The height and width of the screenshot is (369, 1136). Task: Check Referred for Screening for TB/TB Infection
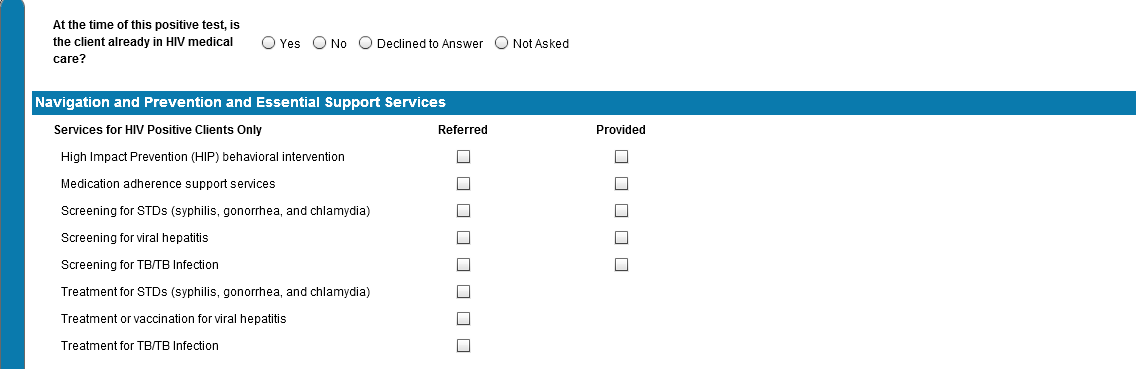[x=463, y=265]
